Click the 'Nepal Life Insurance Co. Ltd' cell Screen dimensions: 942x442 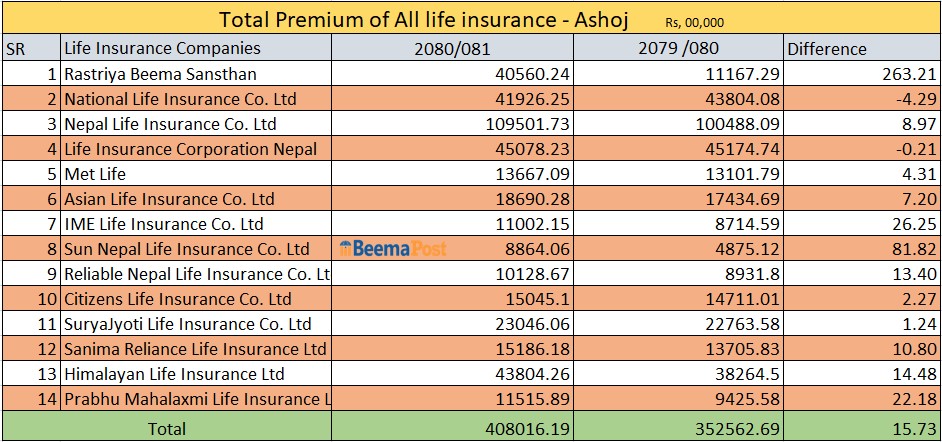point(170,124)
